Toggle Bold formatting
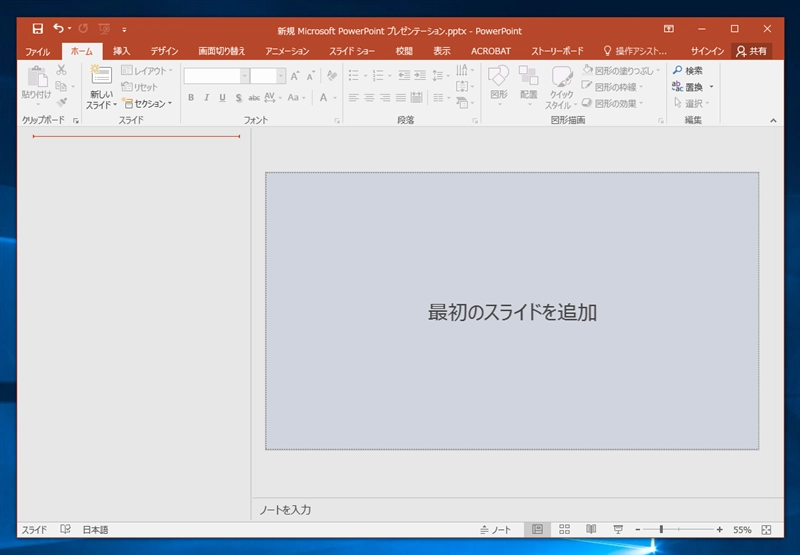 point(191,97)
